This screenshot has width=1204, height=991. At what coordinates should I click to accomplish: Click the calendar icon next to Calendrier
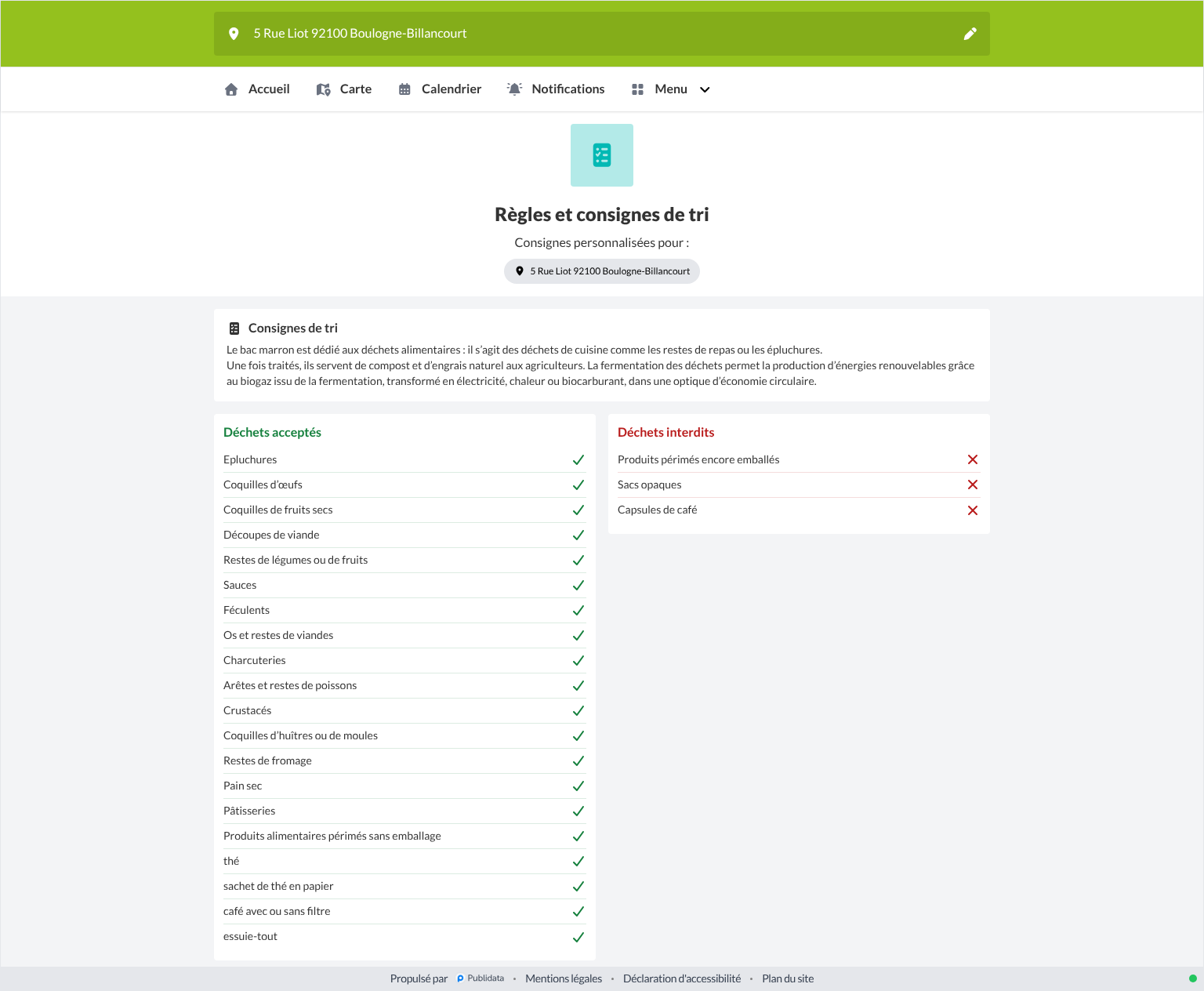click(x=404, y=89)
